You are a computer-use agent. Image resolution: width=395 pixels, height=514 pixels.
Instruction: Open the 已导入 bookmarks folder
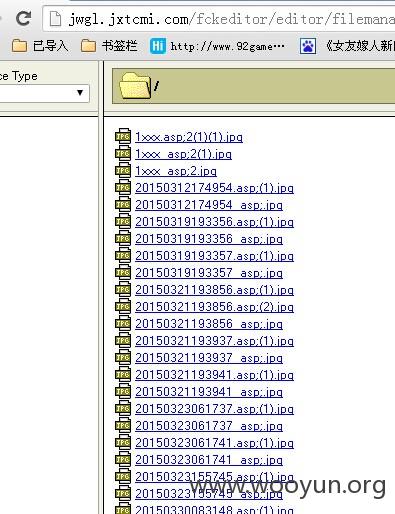[40, 46]
